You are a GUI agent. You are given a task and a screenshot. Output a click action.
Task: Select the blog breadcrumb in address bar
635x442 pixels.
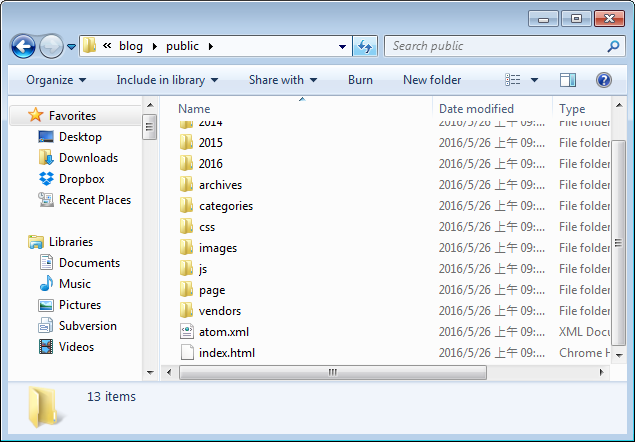coord(131,46)
